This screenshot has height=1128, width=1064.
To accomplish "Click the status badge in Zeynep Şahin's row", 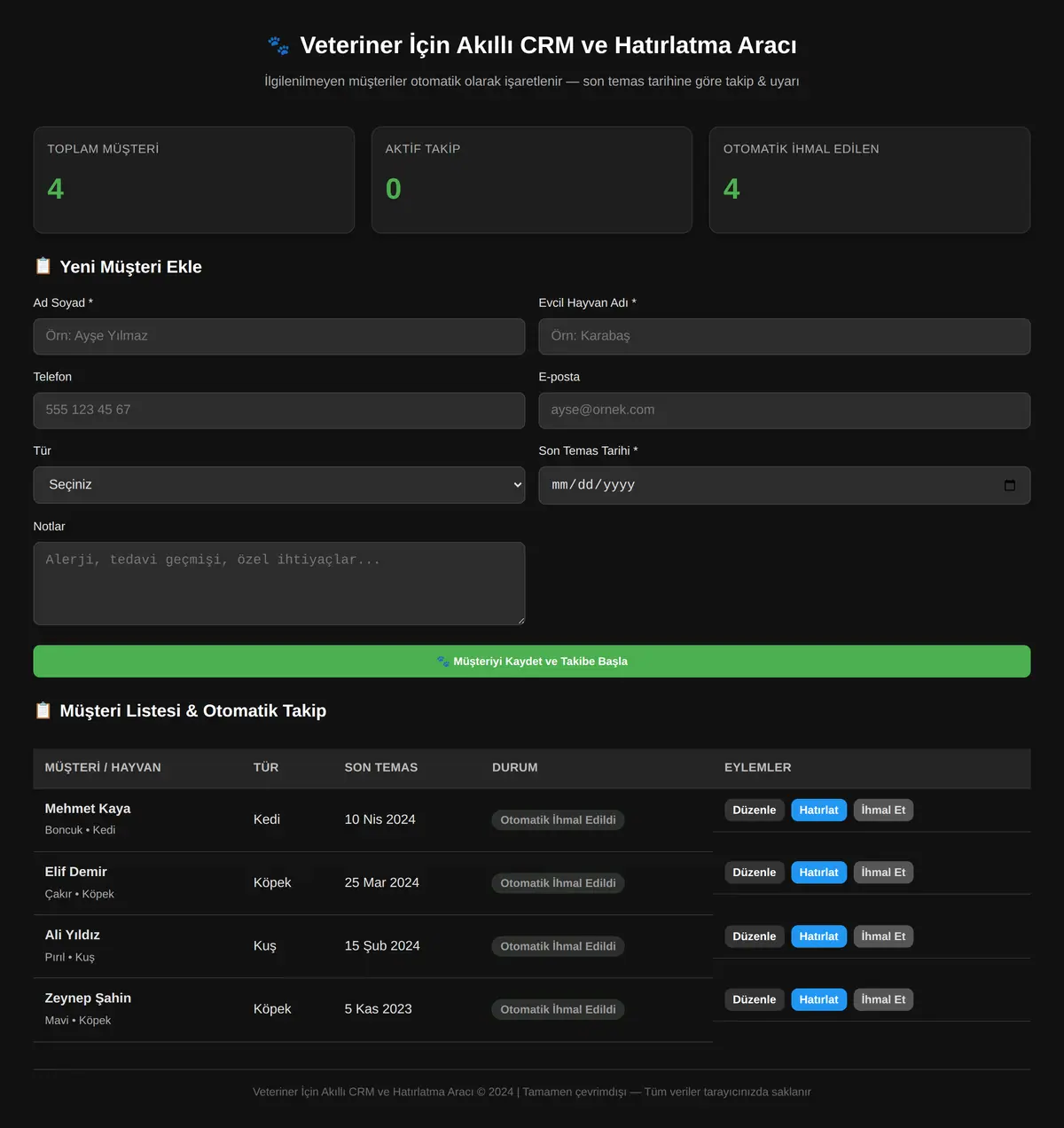I will [x=558, y=1009].
